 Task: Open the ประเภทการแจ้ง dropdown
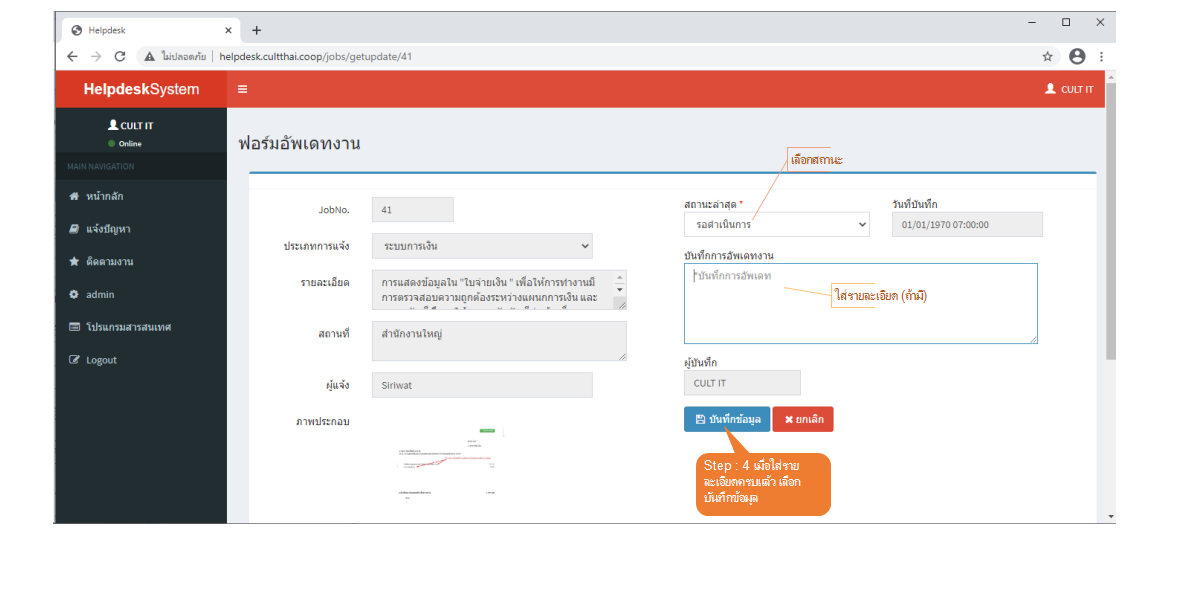[481, 246]
